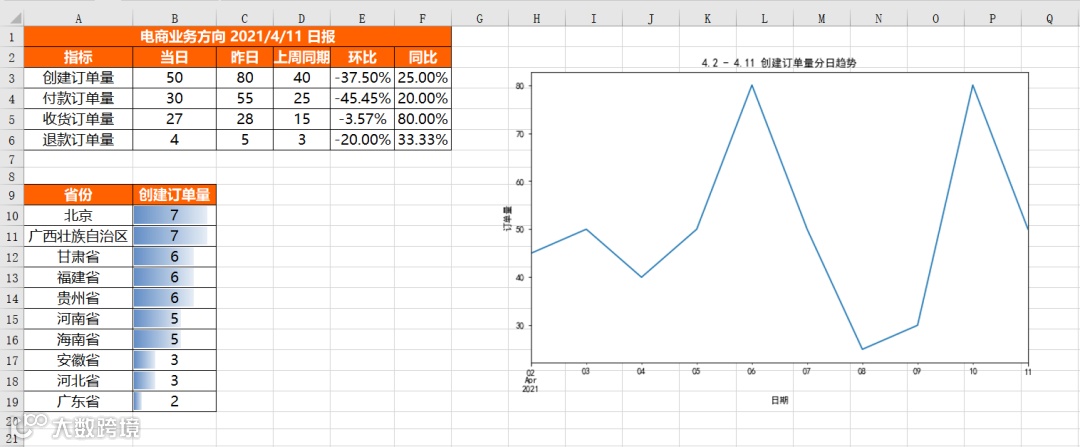Click the 06 tick on the x-axis
This screenshot has height=447, width=1080.
pos(751,371)
